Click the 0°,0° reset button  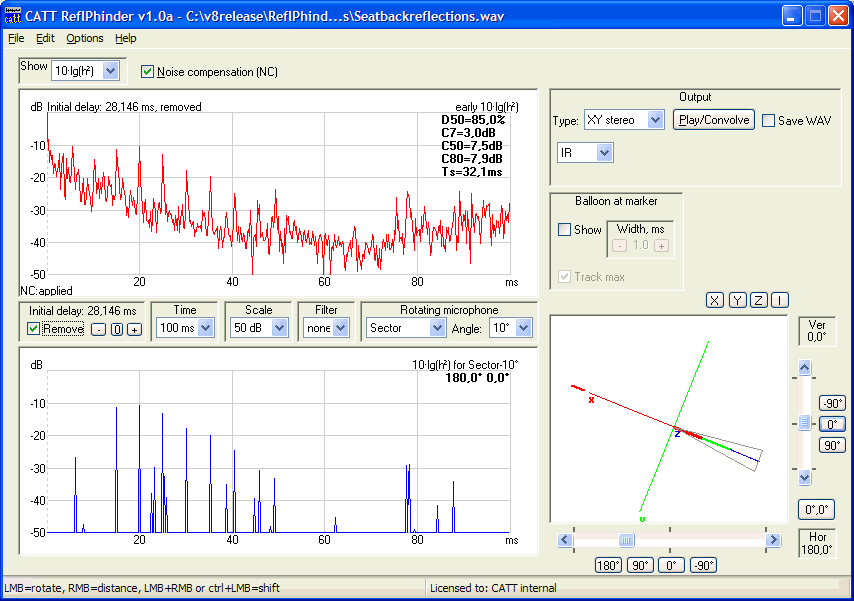coord(817,510)
